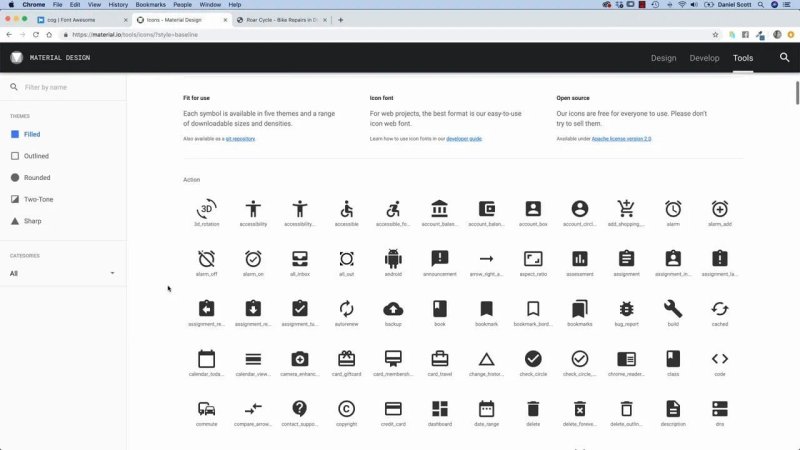Open the git repository link
Image resolution: width=800 pixels, height=450 pixels.
coord(240,139)
